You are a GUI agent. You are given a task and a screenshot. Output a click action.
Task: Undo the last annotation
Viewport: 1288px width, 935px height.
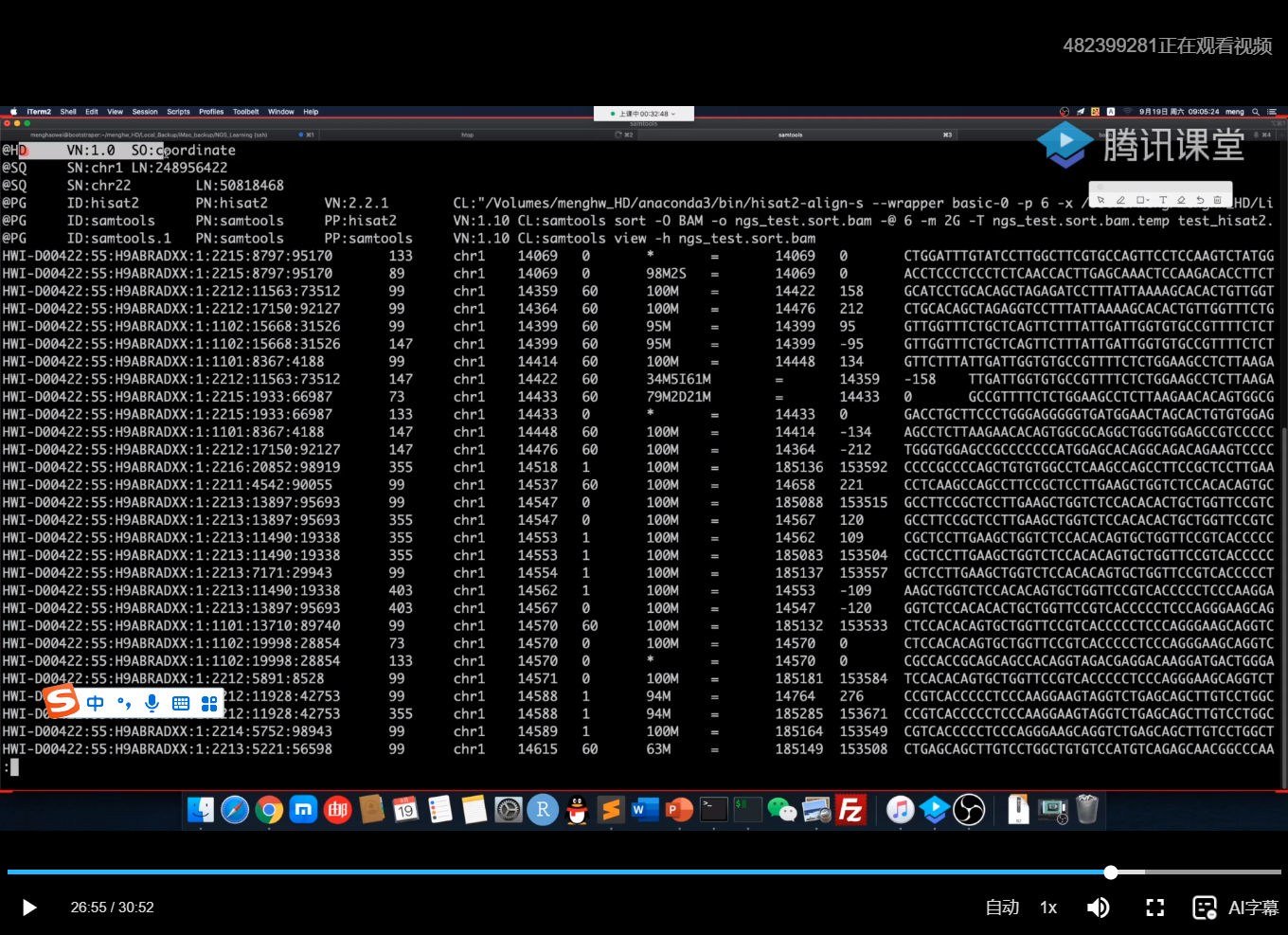pos(1200,201)
